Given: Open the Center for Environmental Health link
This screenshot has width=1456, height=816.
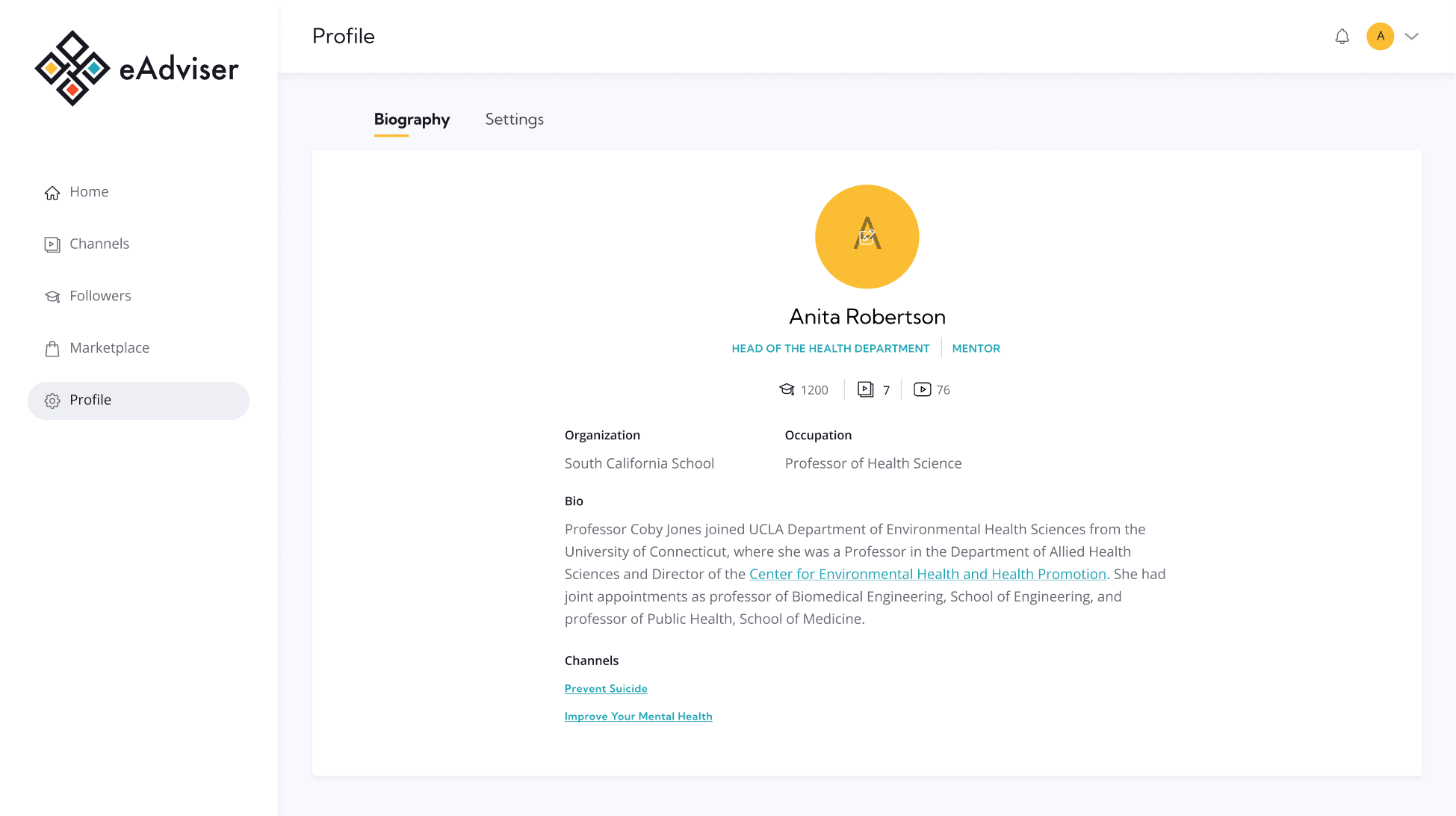Looking at the screenshot, I should [928, 574].
